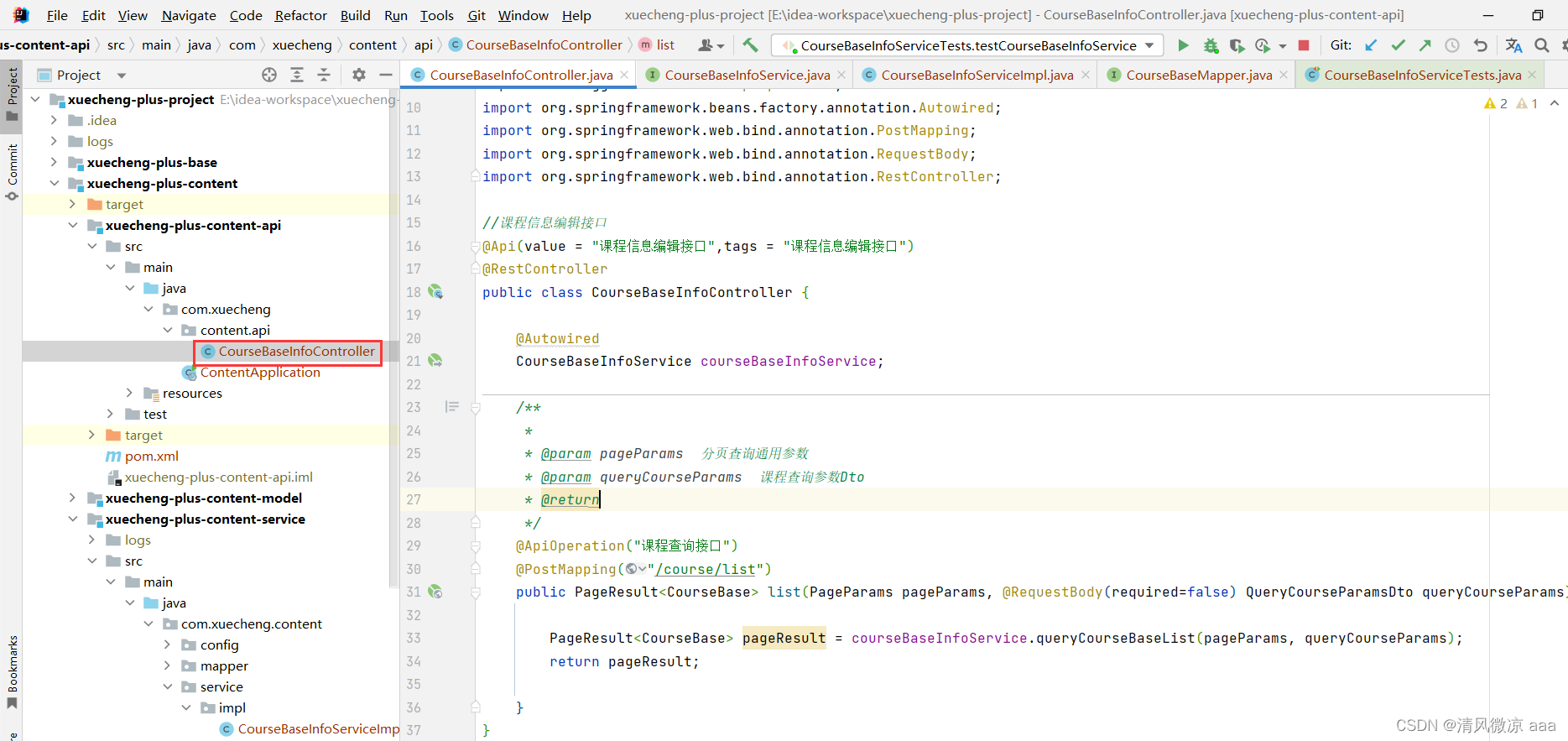Click Git push arrow

[1425, 45]
